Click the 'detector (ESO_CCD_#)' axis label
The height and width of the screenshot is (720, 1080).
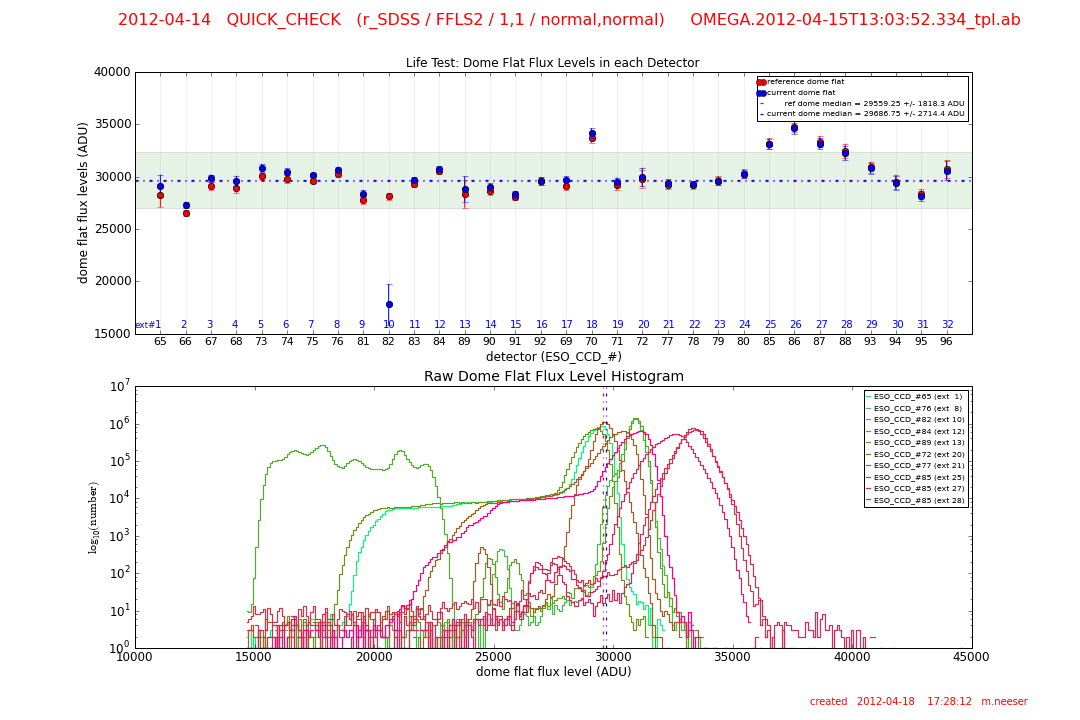553,357
